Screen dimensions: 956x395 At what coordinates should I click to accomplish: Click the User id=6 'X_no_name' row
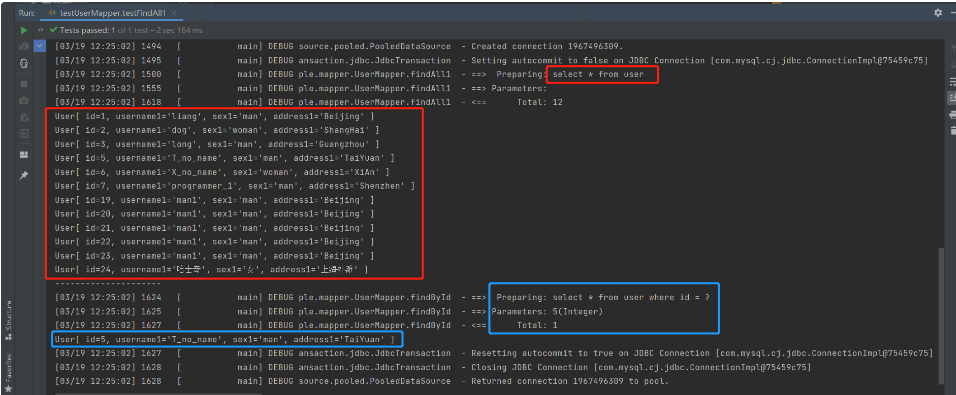(x=222, y=172)
